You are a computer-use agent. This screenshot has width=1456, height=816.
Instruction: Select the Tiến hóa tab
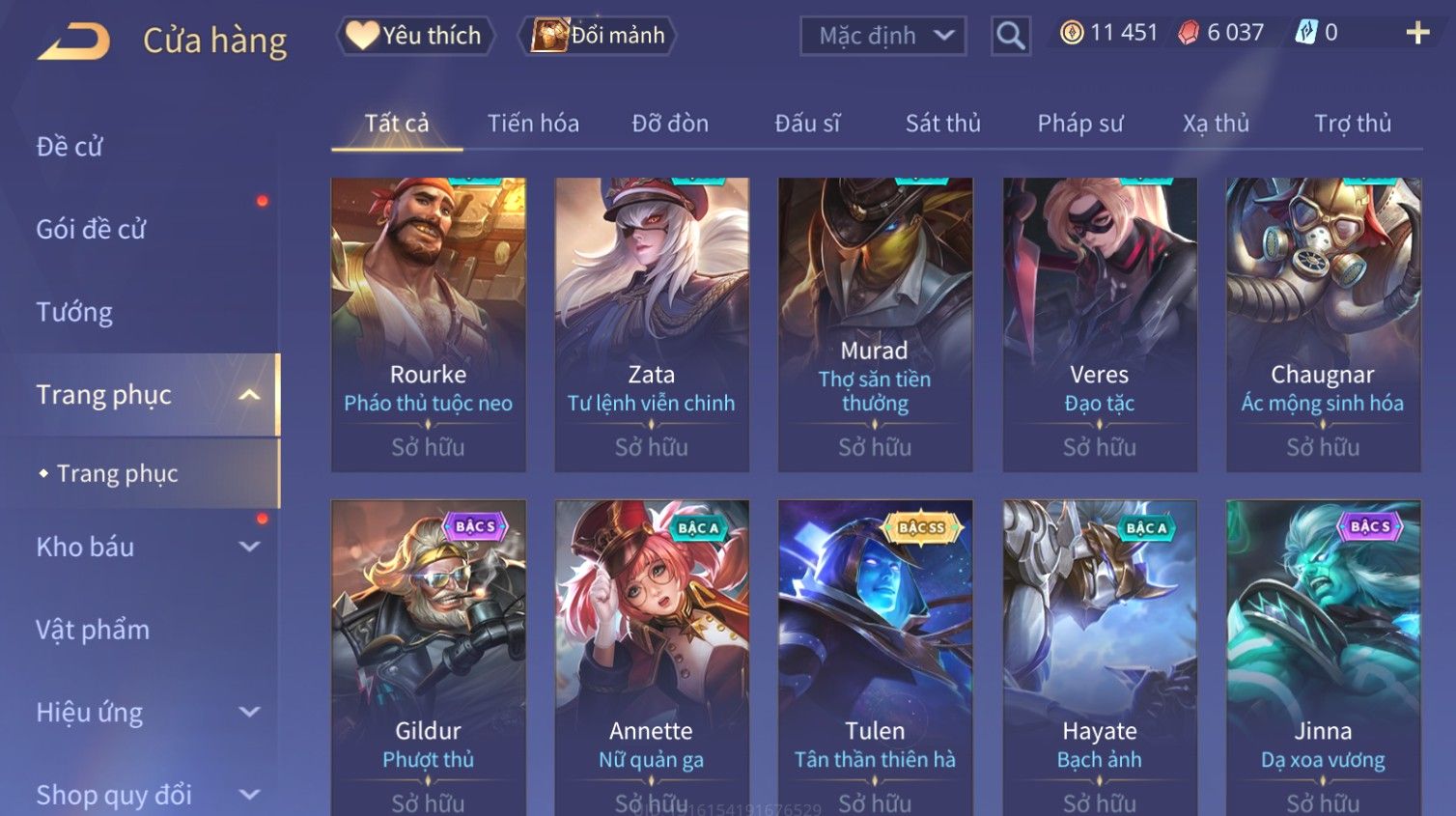tap(533, 124)
